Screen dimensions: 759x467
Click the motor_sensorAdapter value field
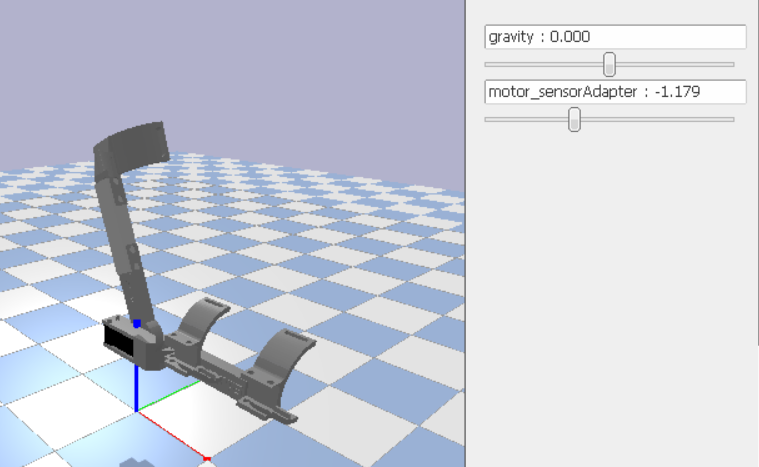(615, 92)
